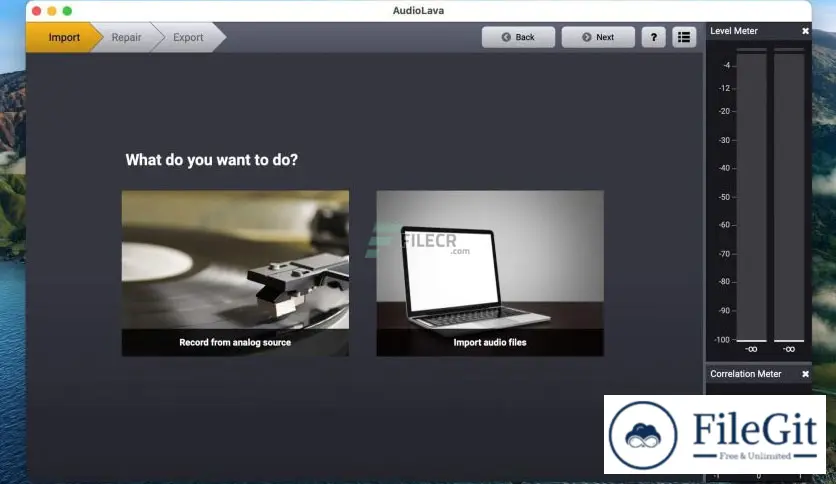Click the -100 mark on level scale
This screenshot has width=836, height=484.
coord(722,340)
